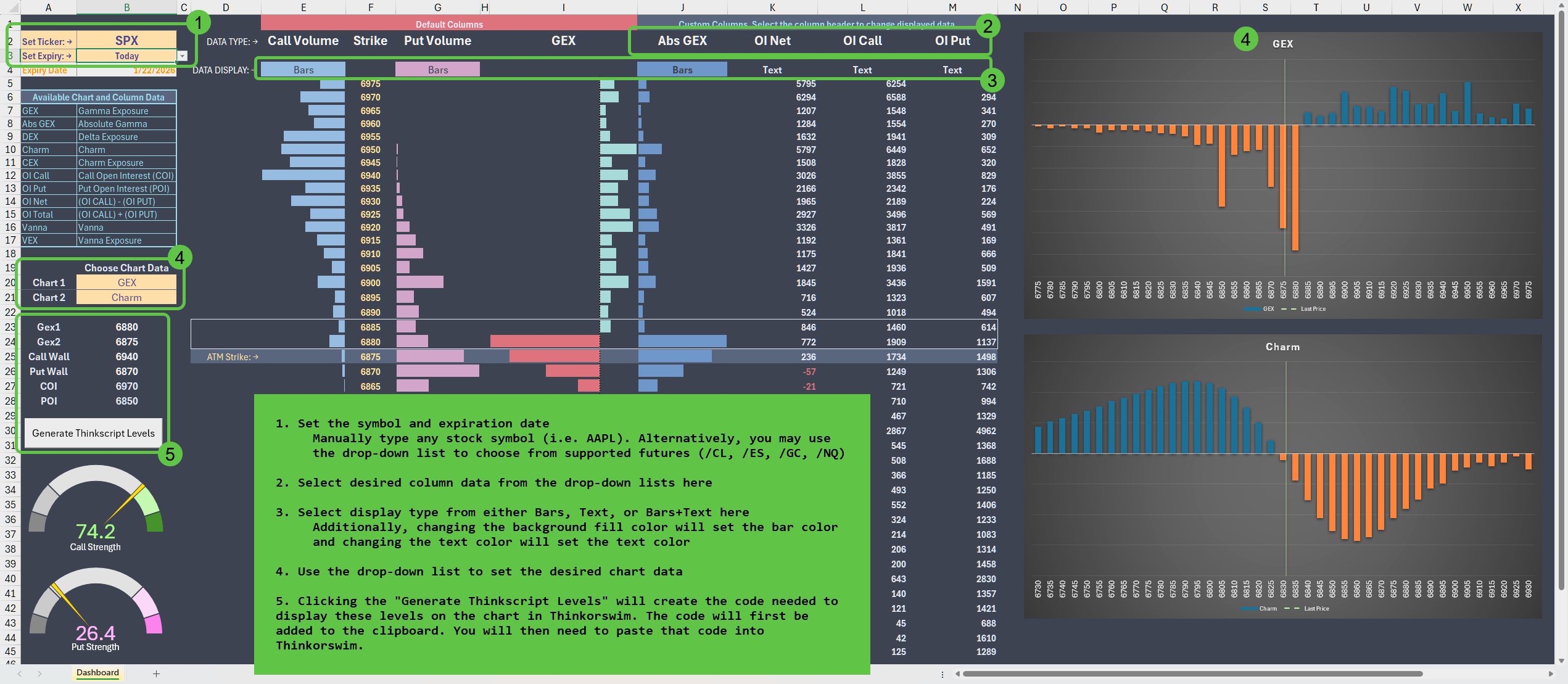Image resolution: width=1568 pixels, height=684 pixels.
Task: Select the Chart 1 GEX dropdown cell
Action: 126,282
